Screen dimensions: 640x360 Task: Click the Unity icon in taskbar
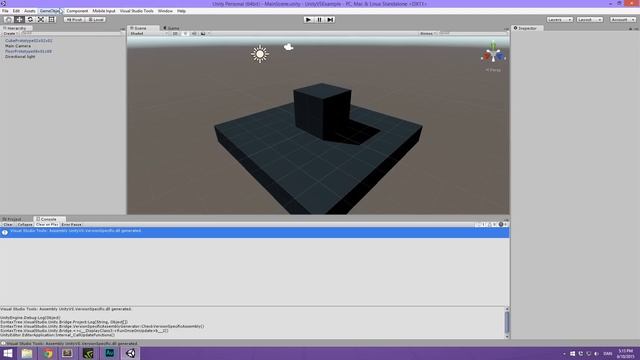tap(131, 353)
